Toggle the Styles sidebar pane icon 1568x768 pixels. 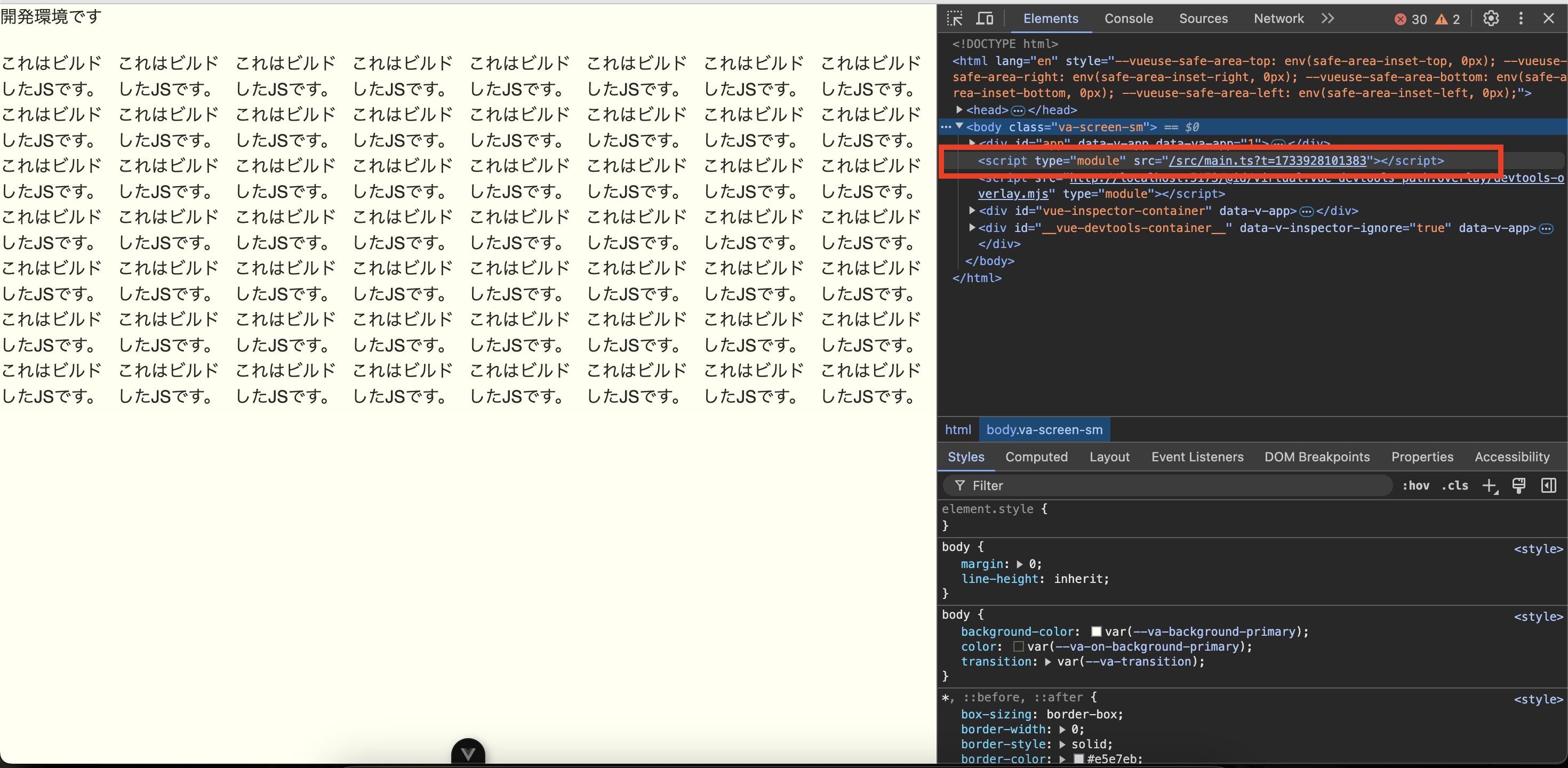(x=1548, y=486)
